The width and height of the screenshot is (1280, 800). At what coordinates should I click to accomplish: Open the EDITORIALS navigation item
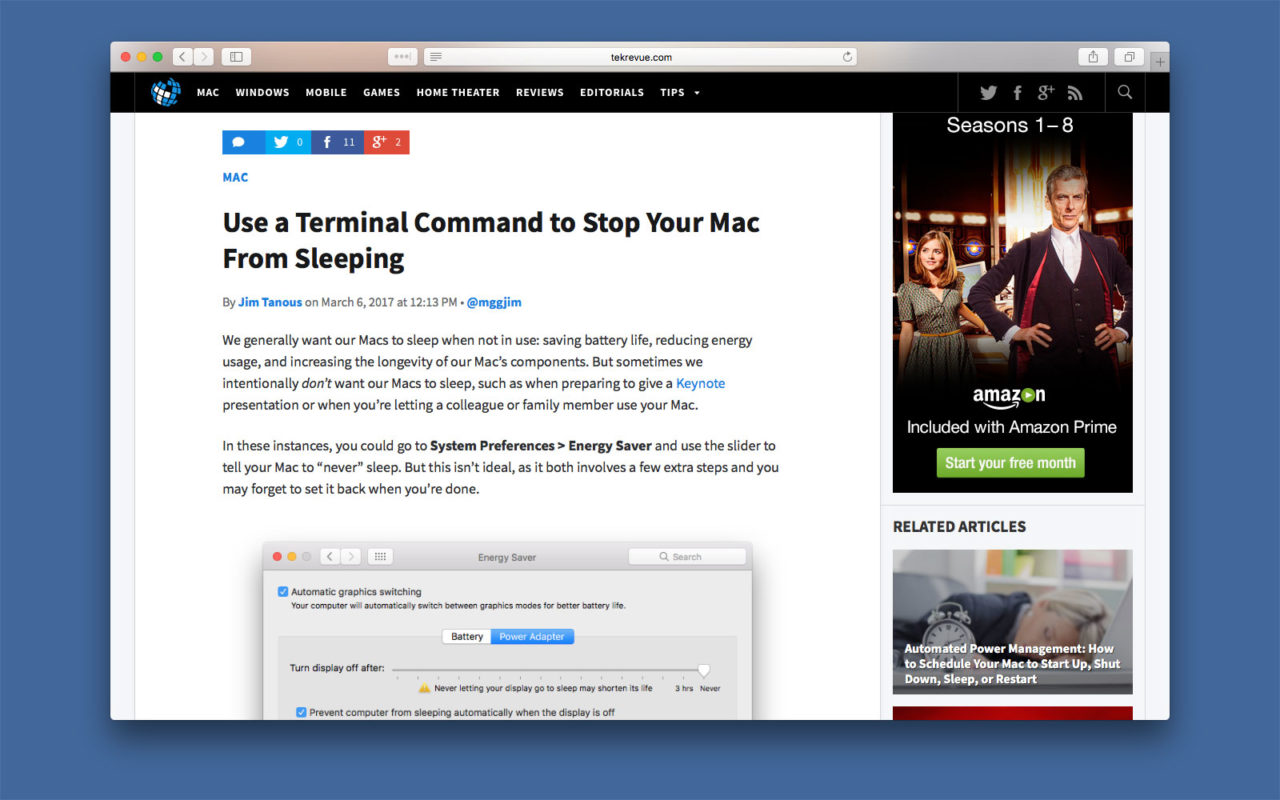pos(612,92)
